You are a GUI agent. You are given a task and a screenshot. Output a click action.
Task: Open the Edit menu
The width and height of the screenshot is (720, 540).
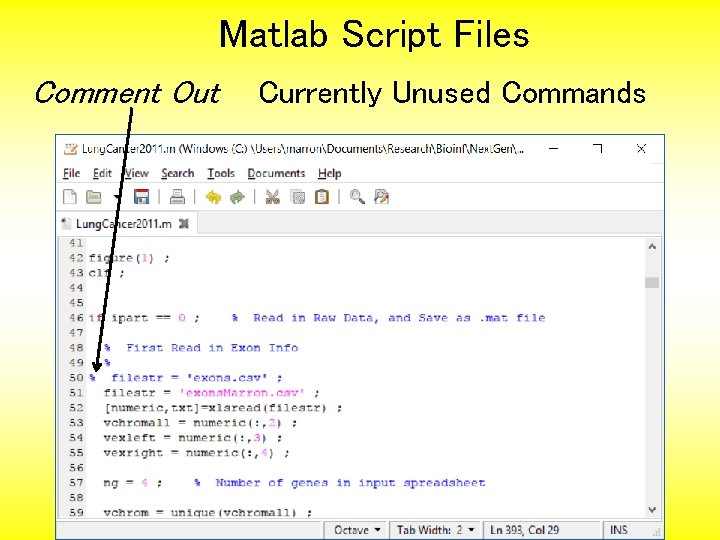pos(102,173)
